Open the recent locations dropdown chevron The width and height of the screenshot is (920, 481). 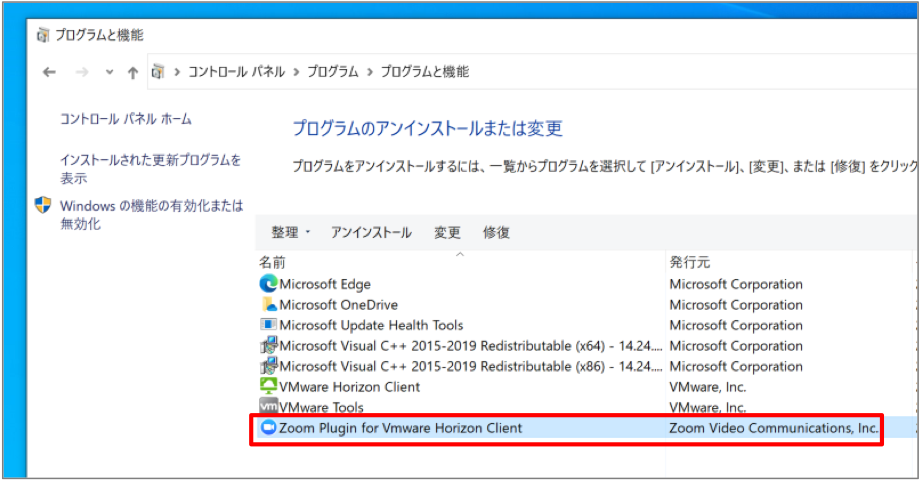click(x=109, y=72)
